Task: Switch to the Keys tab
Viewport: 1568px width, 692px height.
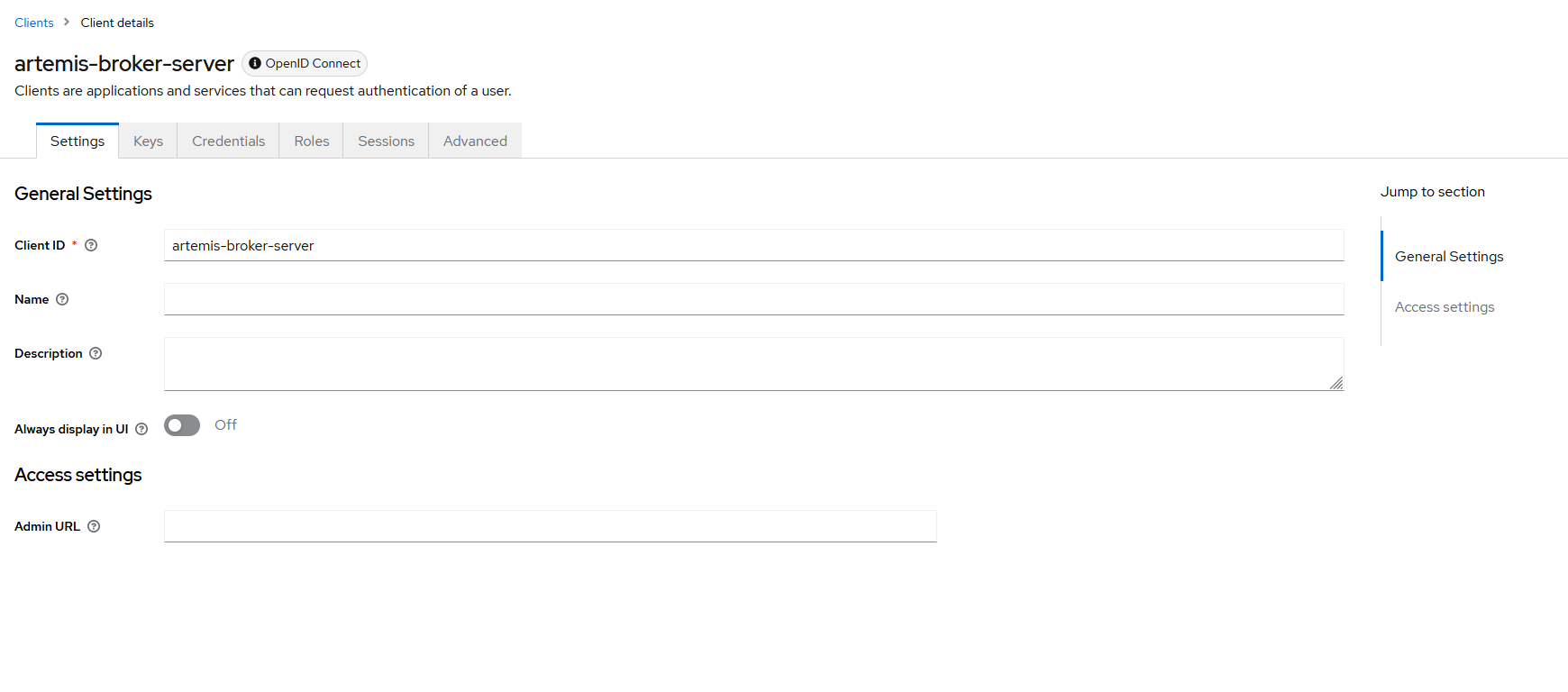Action: pyautogui.click(x=148, y=141)
